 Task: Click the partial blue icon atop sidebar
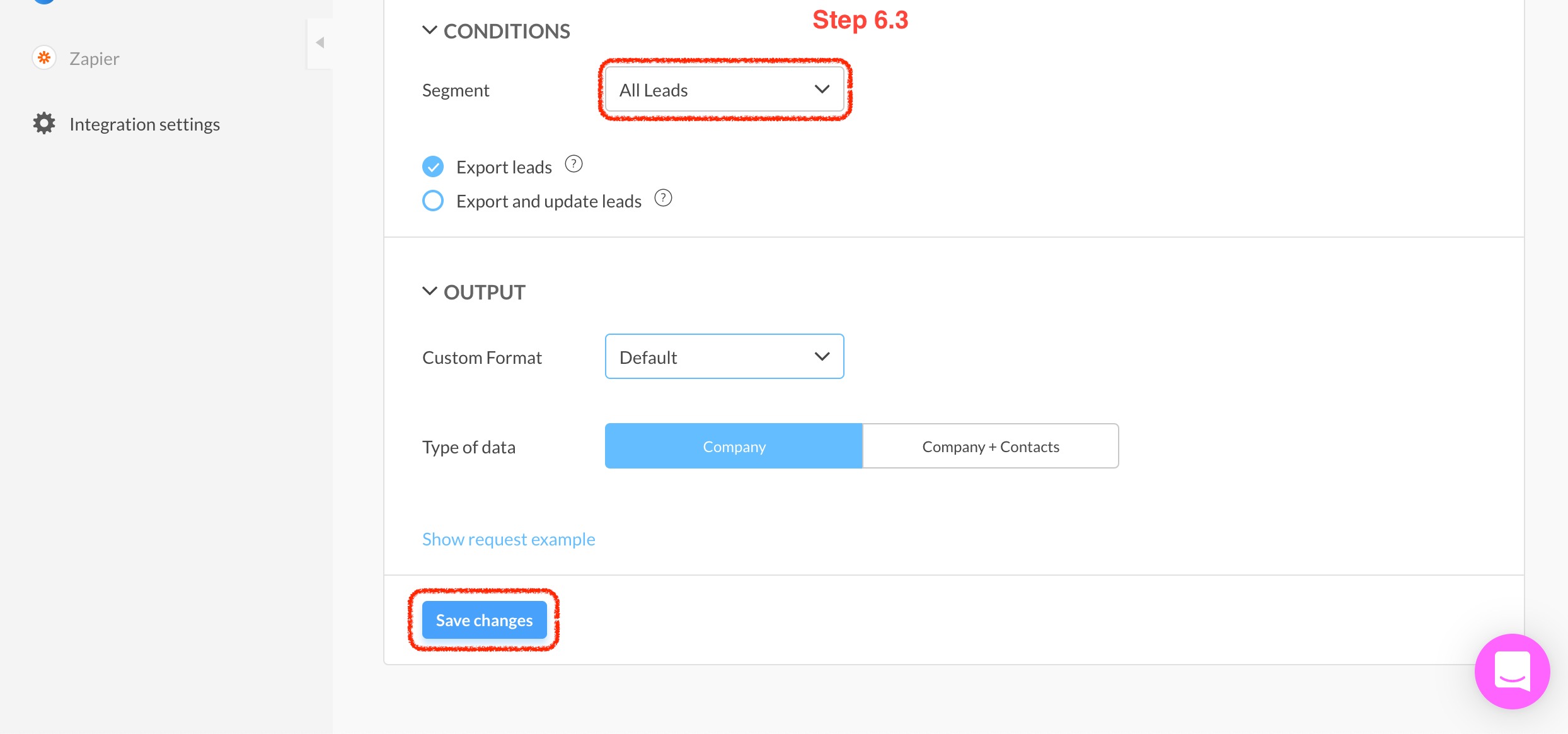coord(44,2)
